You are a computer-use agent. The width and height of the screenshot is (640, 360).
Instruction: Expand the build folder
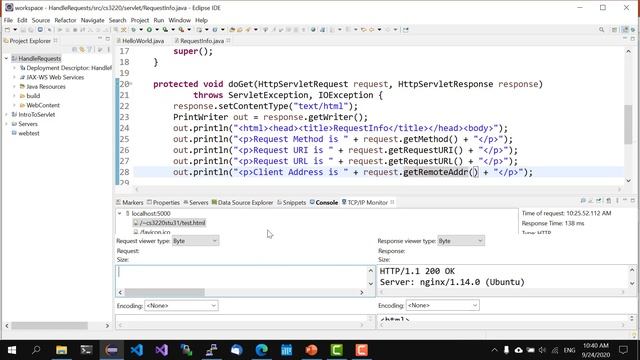point(14,96)
